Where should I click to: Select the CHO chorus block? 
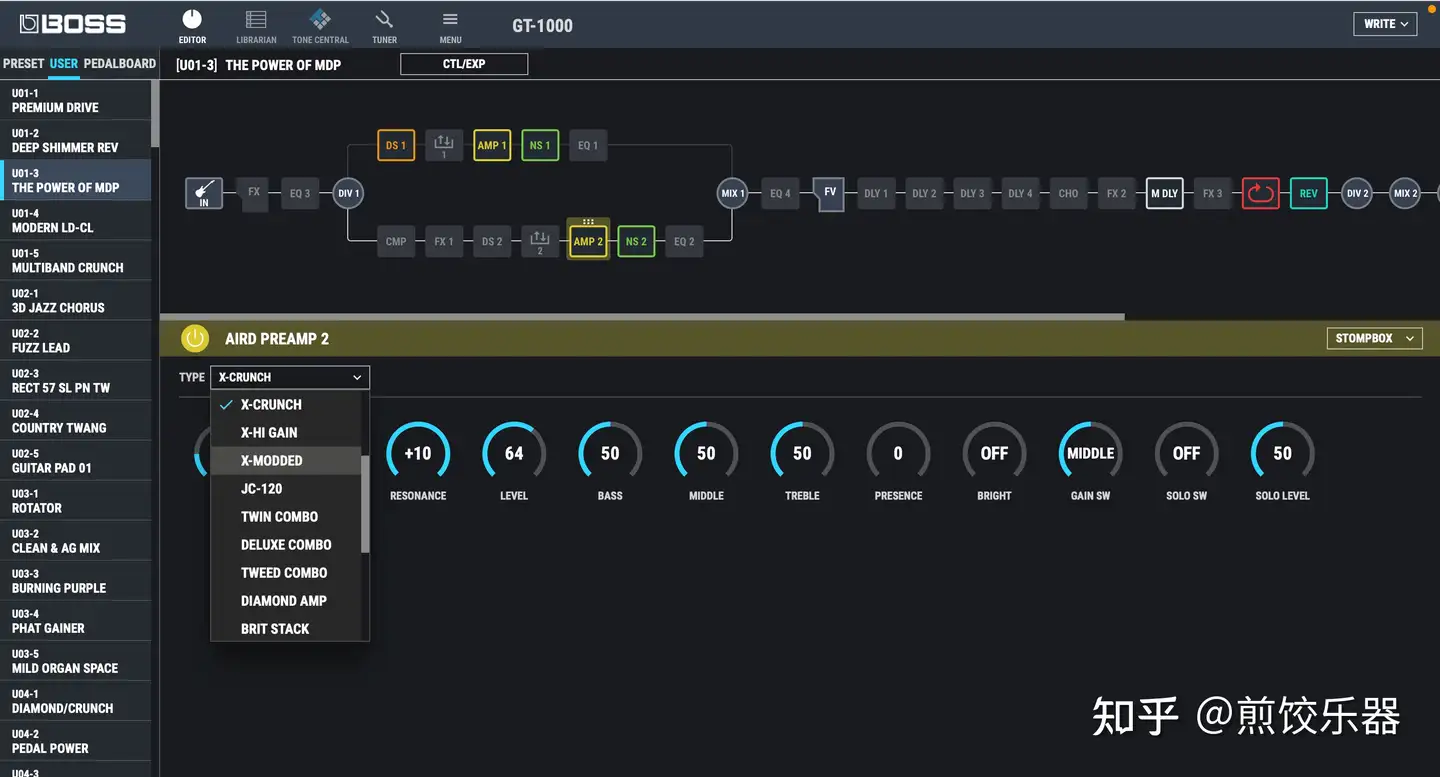(x=1068, y=193)
